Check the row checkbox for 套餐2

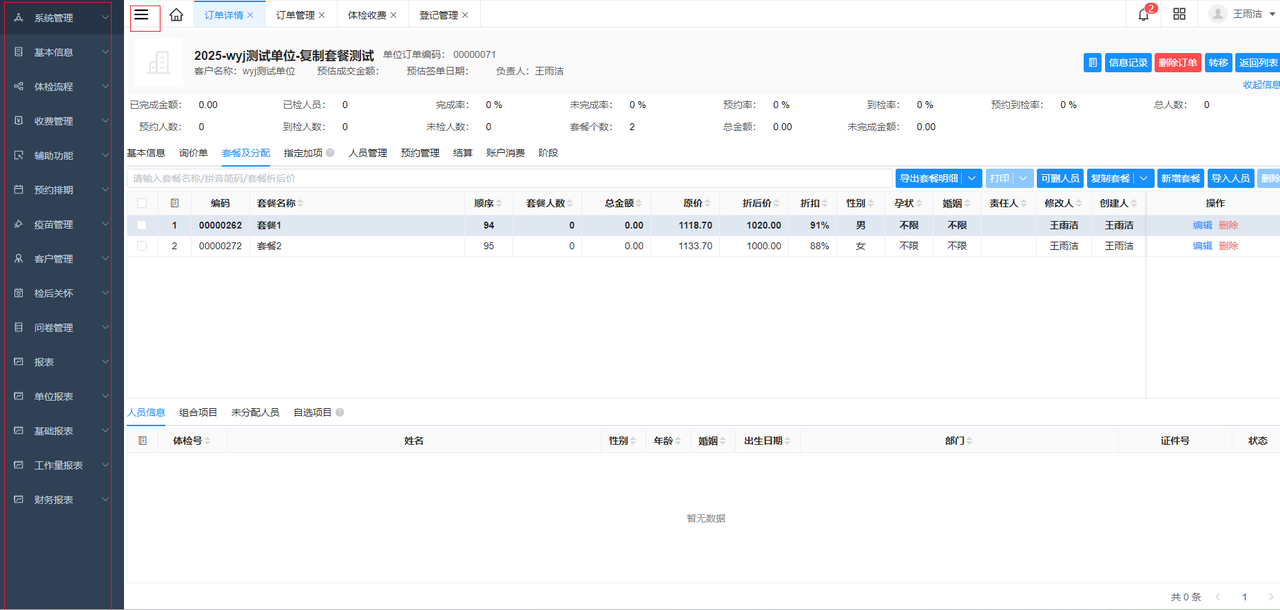click(x=142, y=246)
